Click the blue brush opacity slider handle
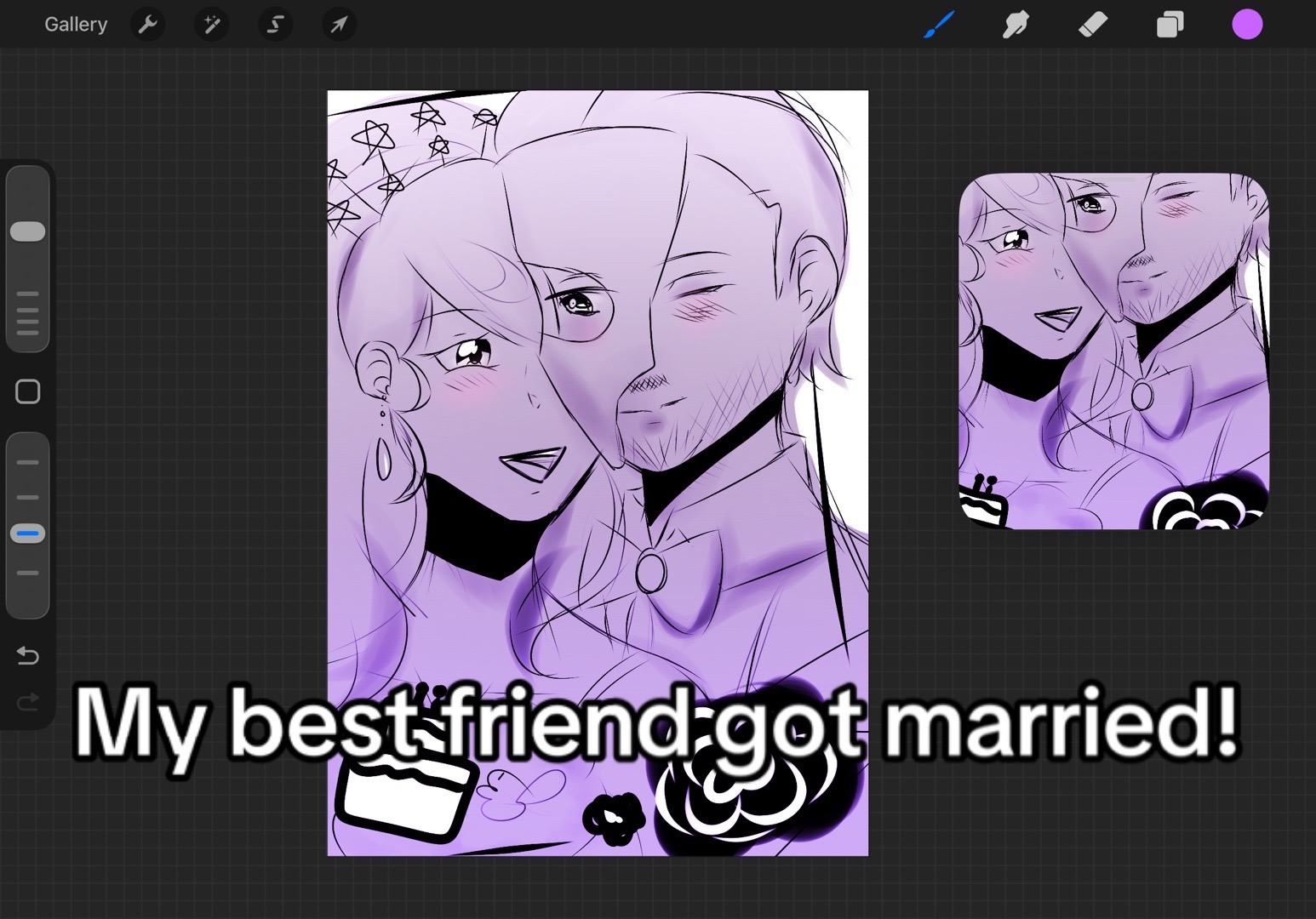The height and width of the screenshot is (919, 1316). [x=27, y=534]
